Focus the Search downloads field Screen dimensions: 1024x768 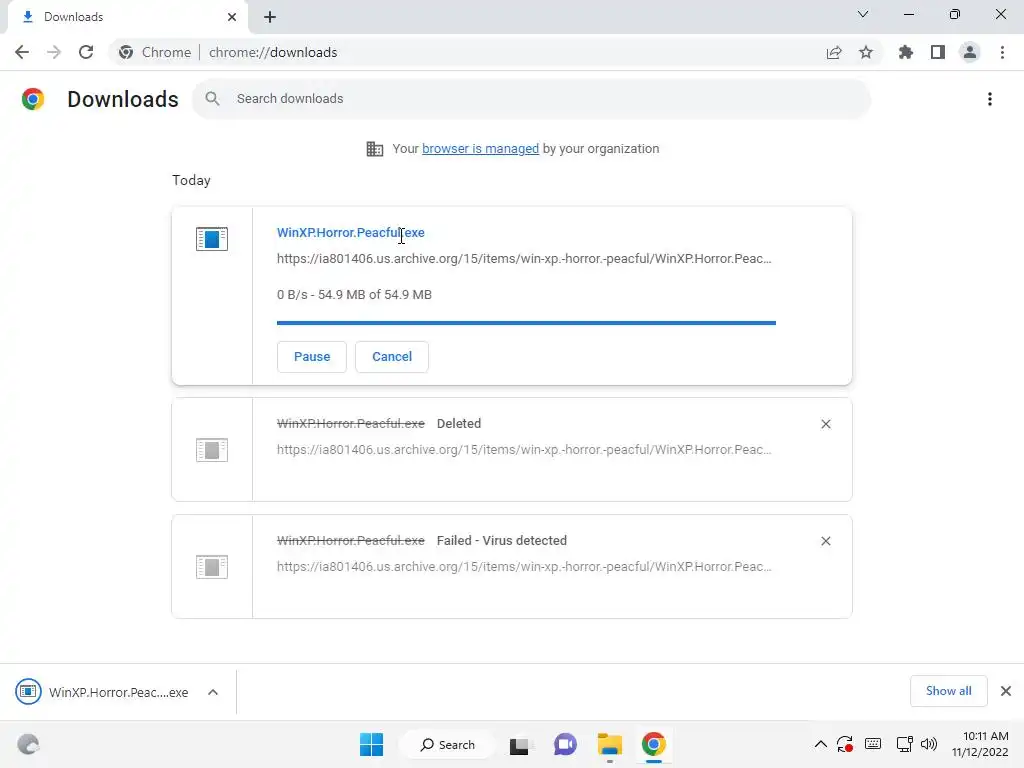(531, 99)
